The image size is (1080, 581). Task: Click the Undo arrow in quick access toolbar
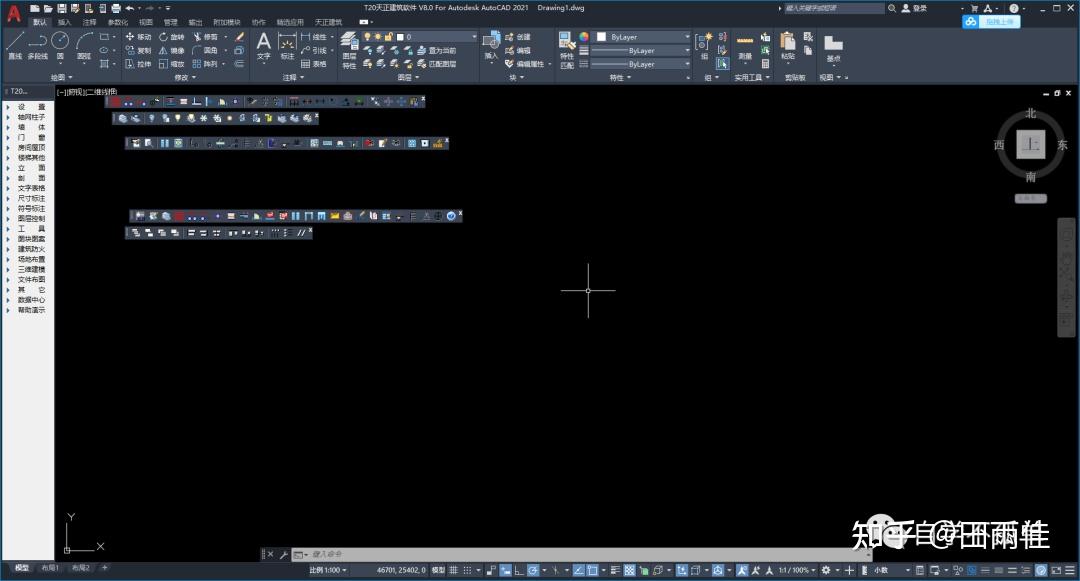click(x=129, y=8)
